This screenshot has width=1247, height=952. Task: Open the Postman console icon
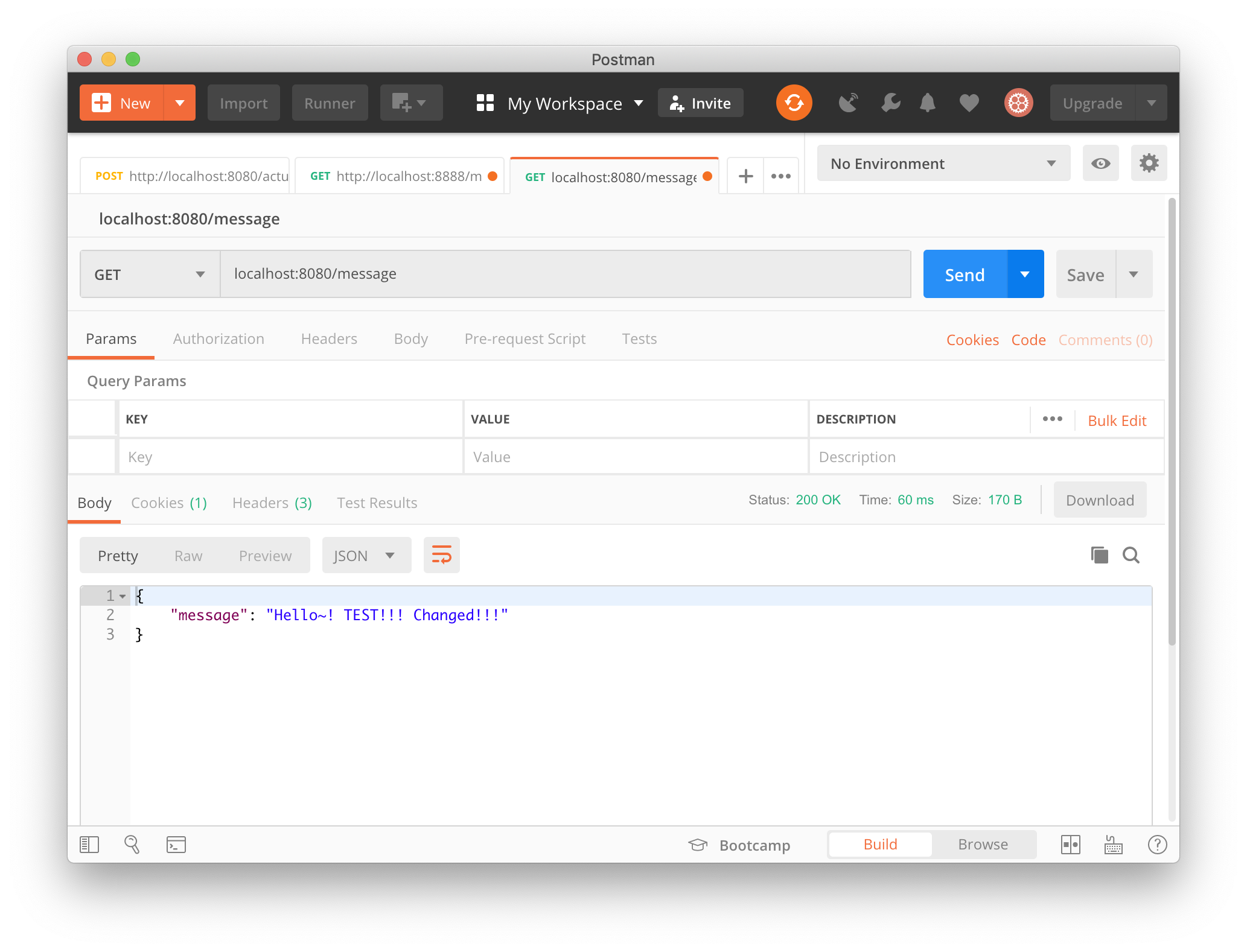176,845
